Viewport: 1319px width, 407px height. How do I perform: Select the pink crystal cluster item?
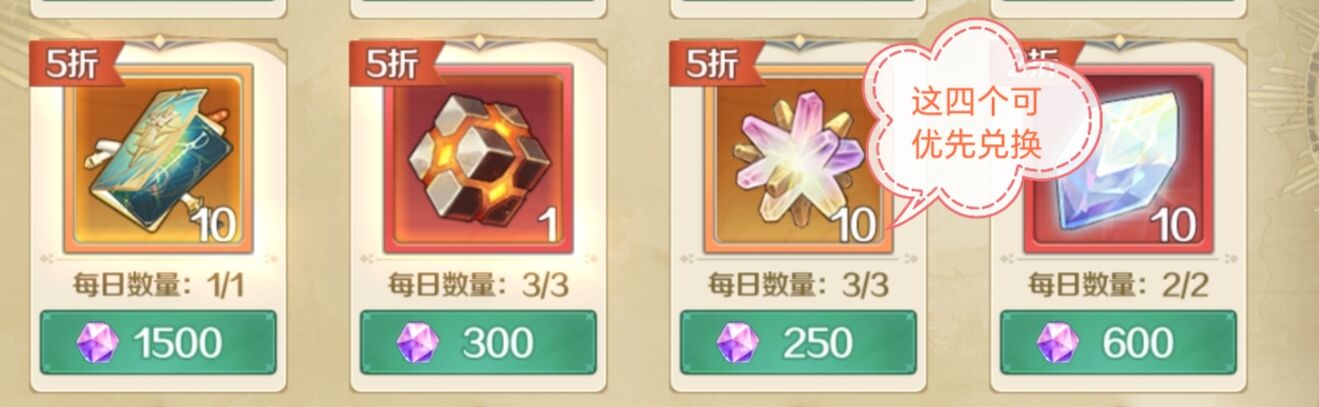[798, 160]
